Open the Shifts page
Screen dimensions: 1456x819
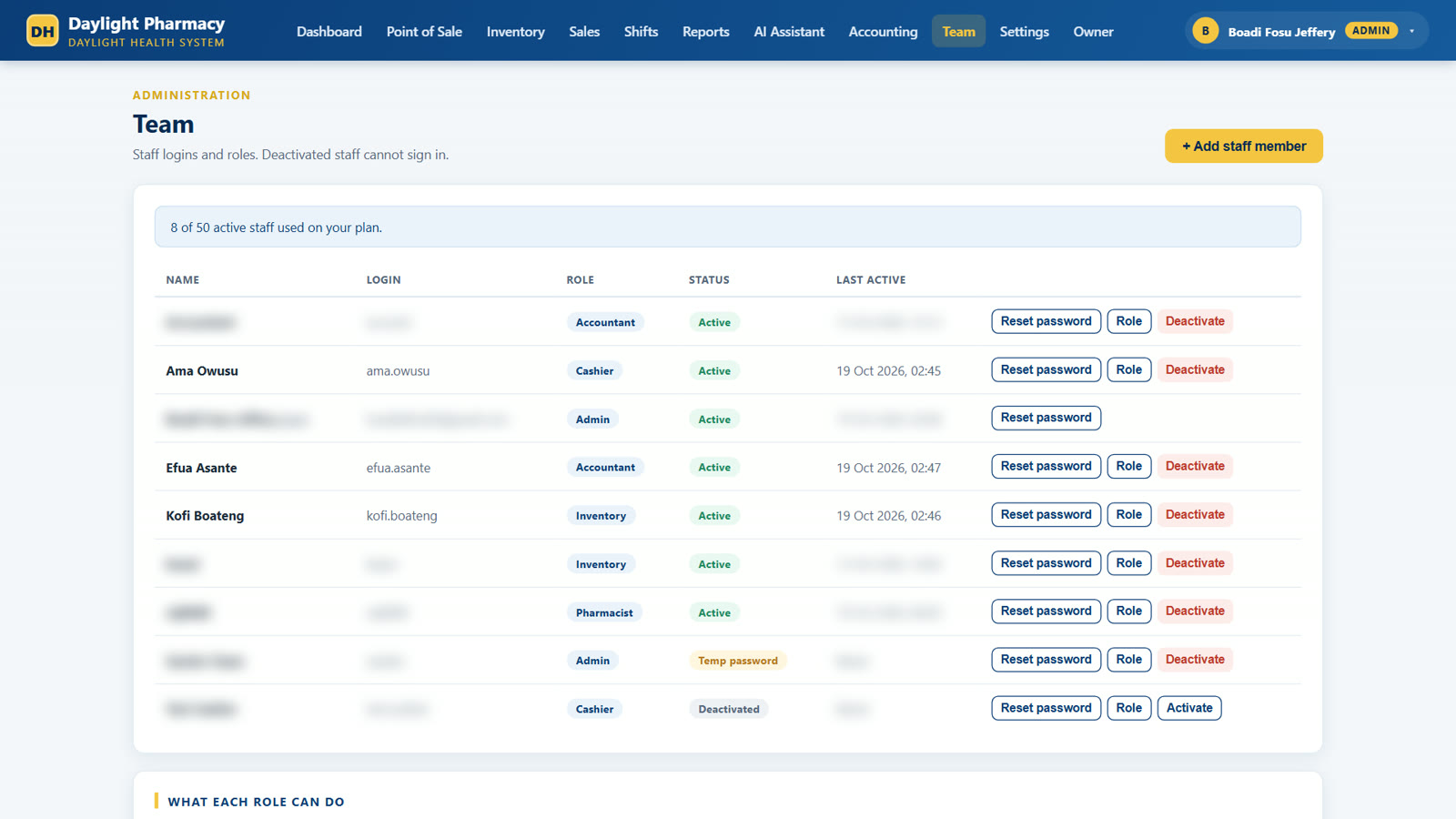coord(641,31)
